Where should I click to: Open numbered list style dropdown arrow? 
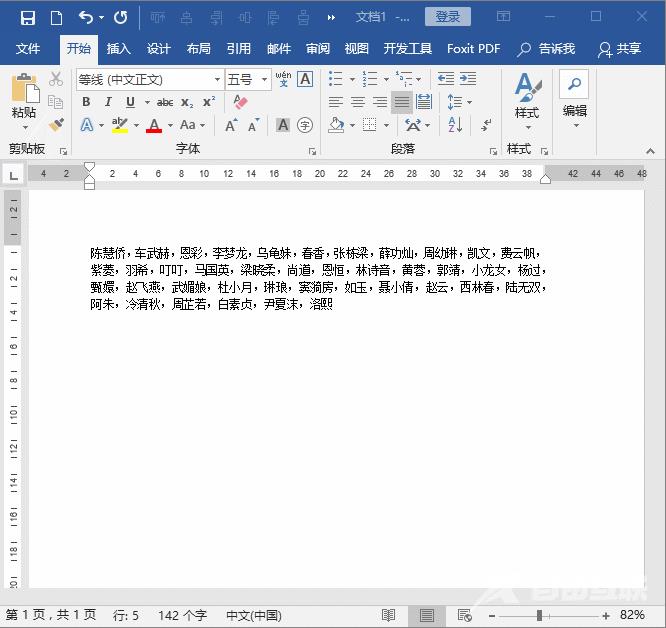(x=386, y=79)
